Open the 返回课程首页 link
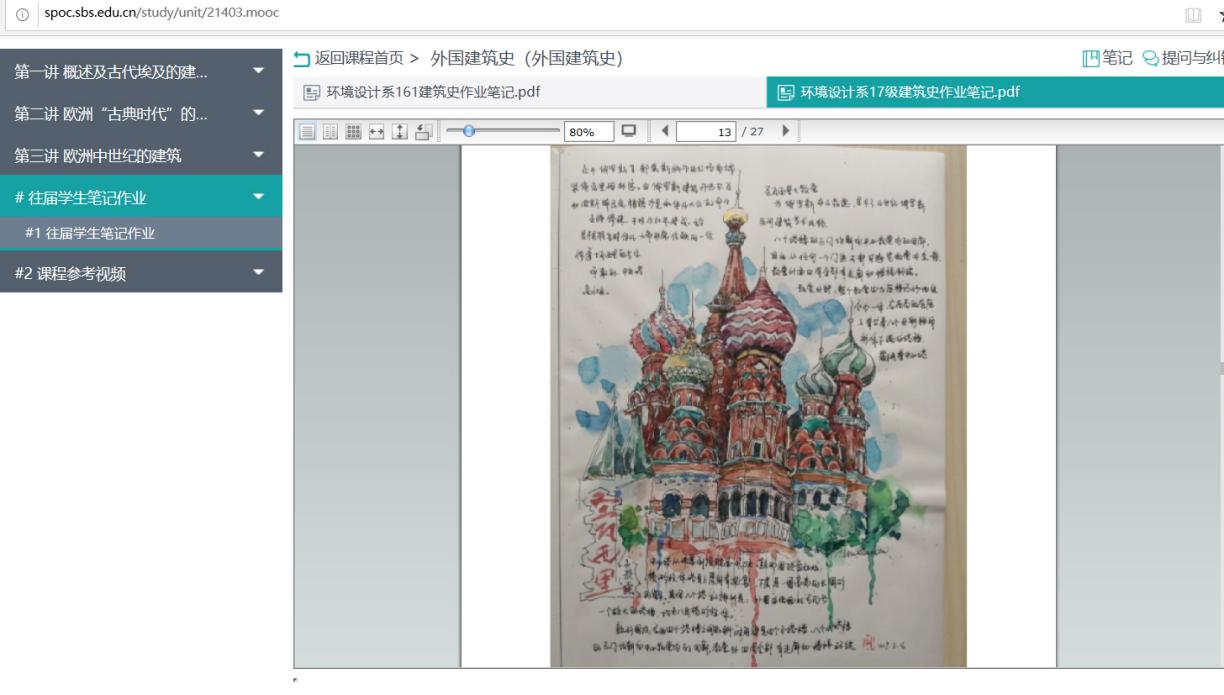Screen dimensions: 1224x695 click(x=347, y=57)
